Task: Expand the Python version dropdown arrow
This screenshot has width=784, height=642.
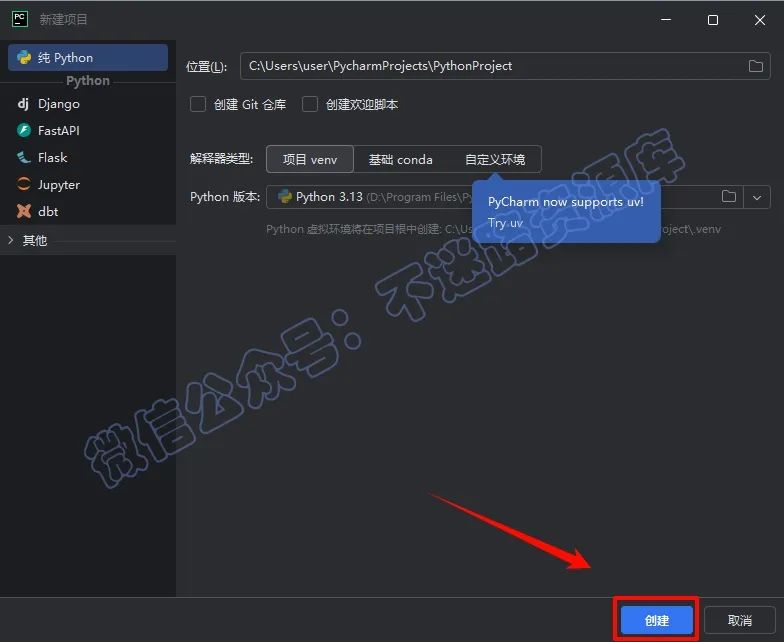Action: tap(757, 198)
